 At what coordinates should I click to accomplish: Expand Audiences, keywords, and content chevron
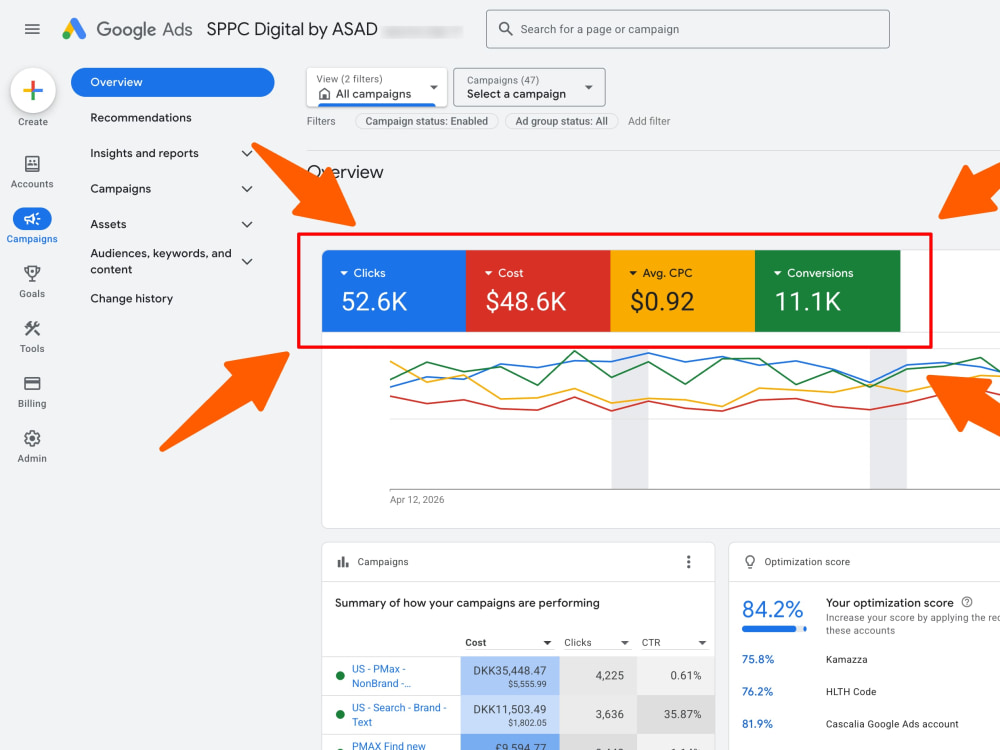click(247, 261)
